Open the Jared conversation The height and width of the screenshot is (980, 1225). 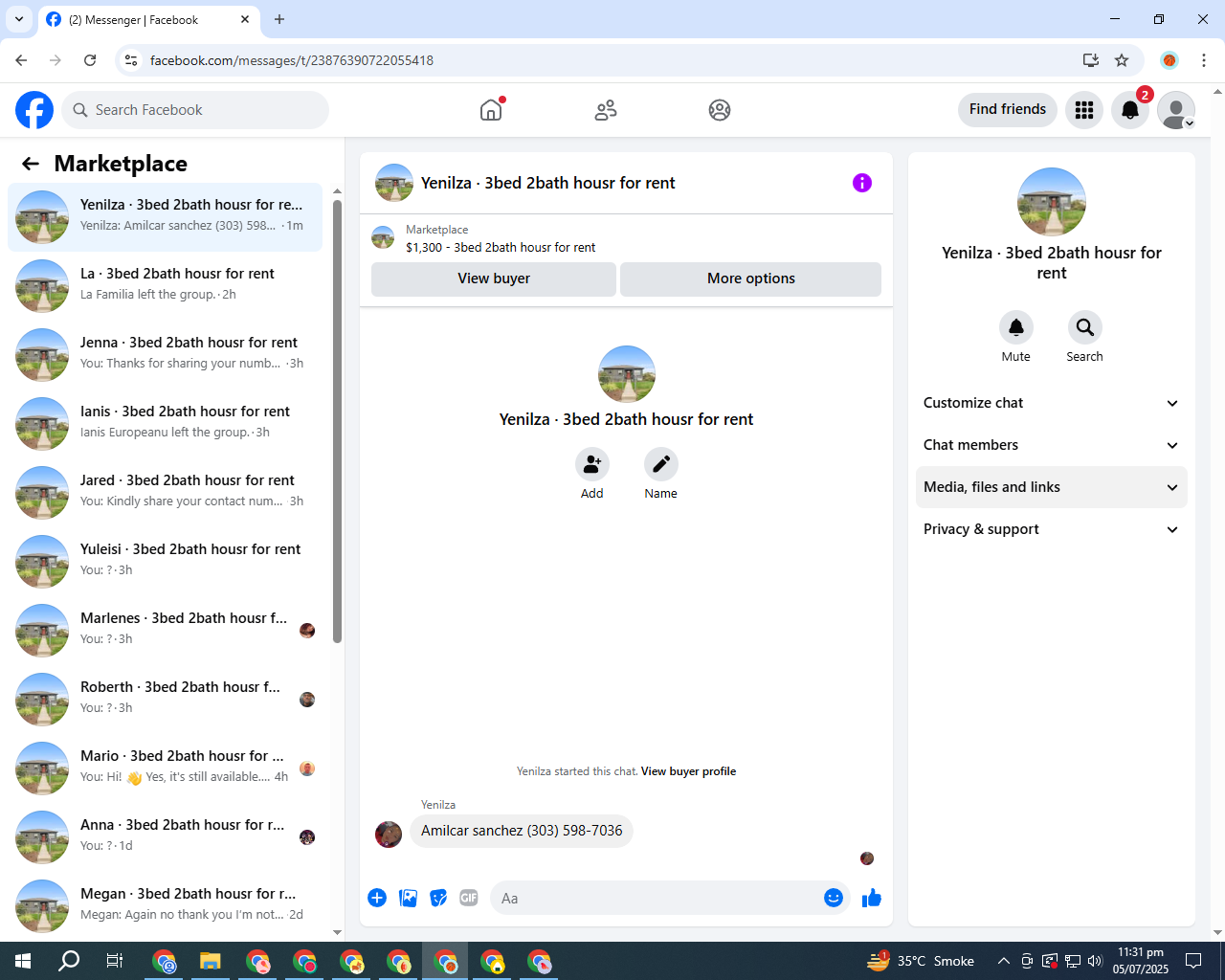165,493
